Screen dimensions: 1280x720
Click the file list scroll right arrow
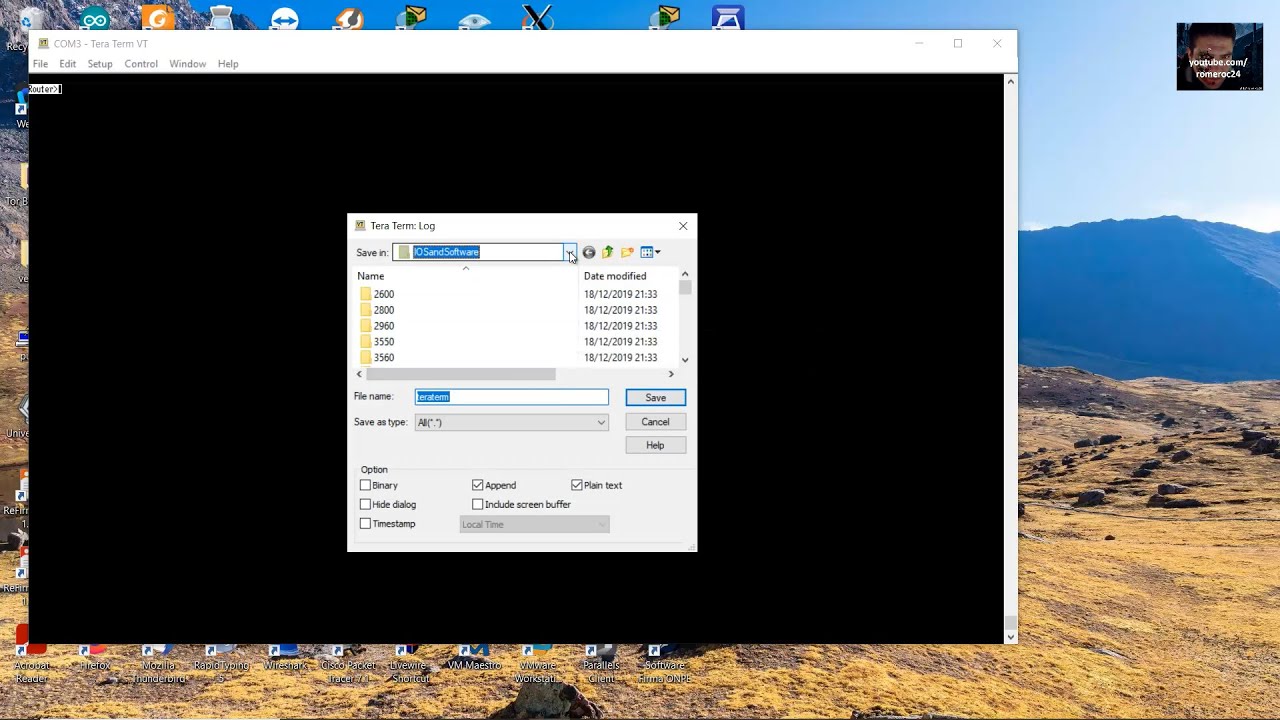(671, 374)
